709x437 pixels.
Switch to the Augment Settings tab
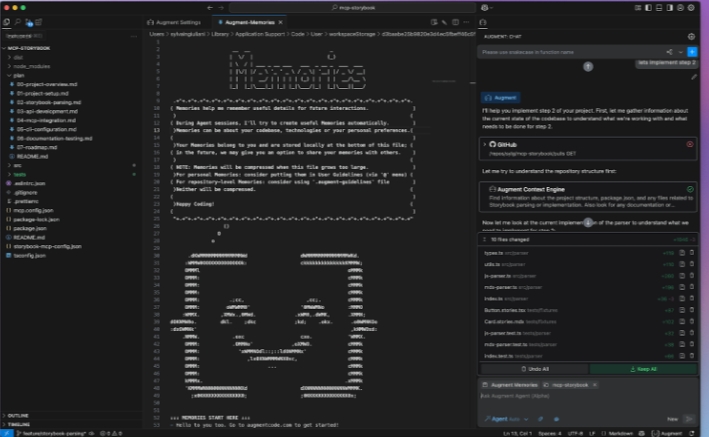click(x=174, y=22)
